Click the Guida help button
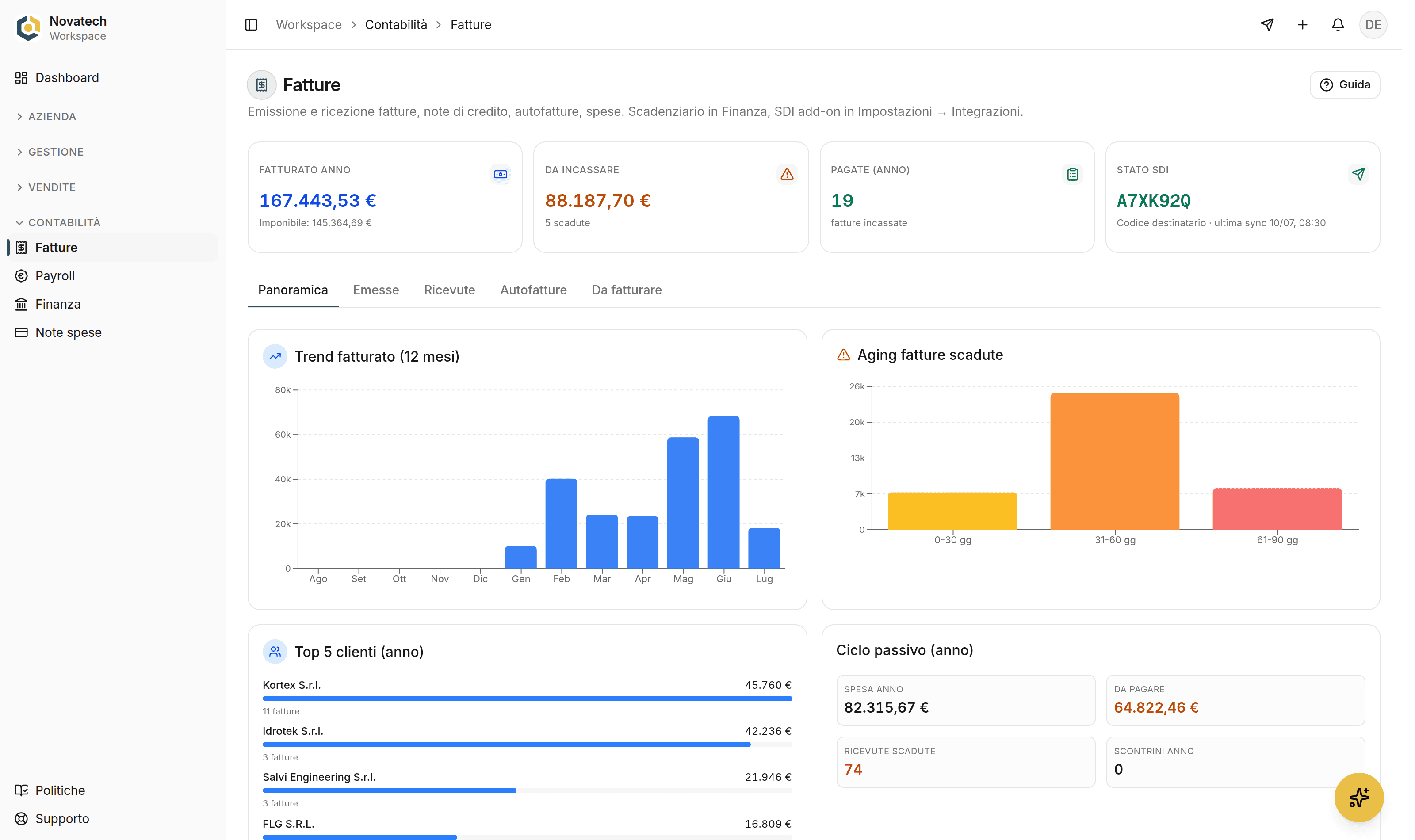The height and width of the screenshot is (840, 1415). [1344, 85]
